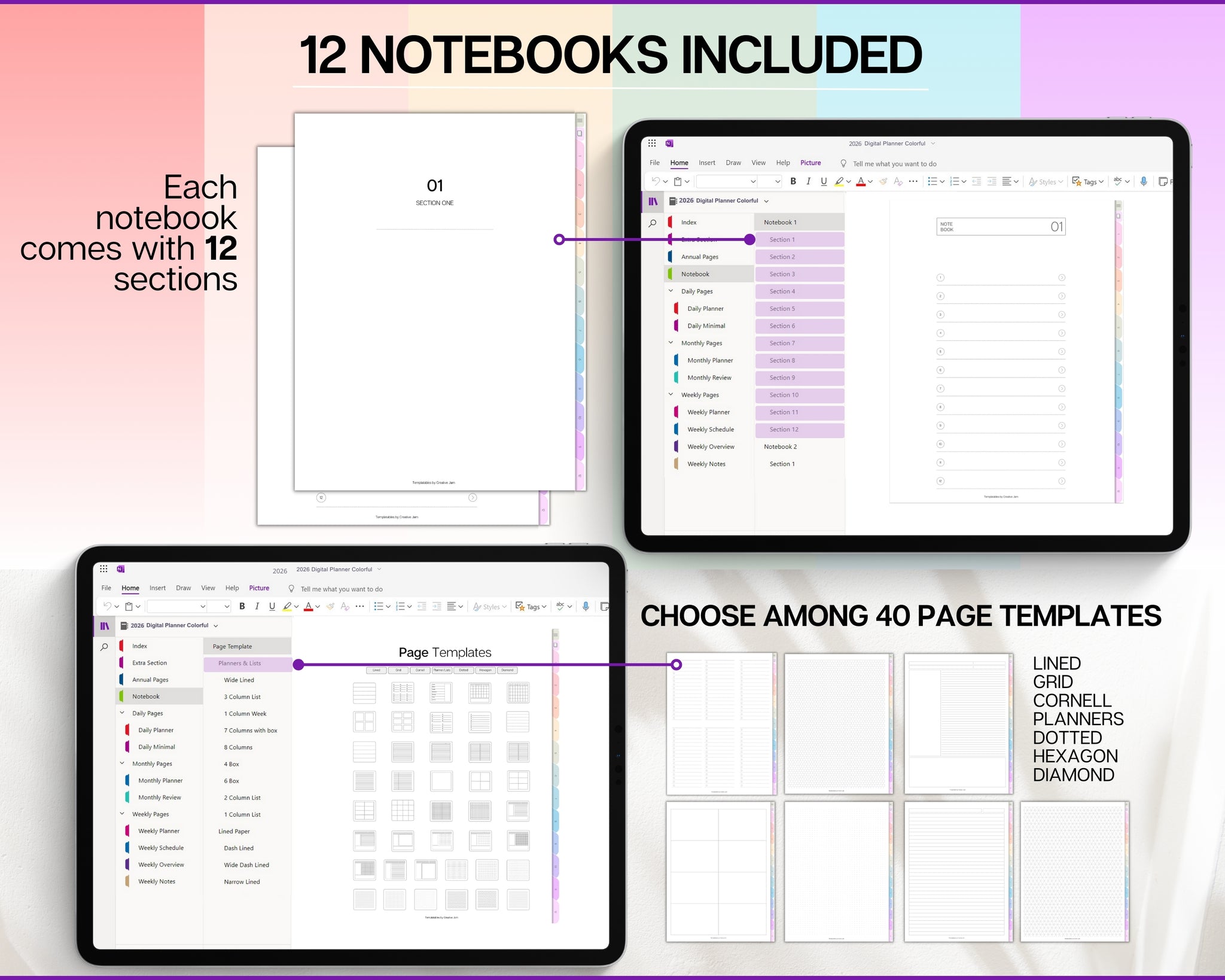1225x980 pixels.
Task: Click the red font color button in the Notebook 1 window
Action: (x=861, y=181)
